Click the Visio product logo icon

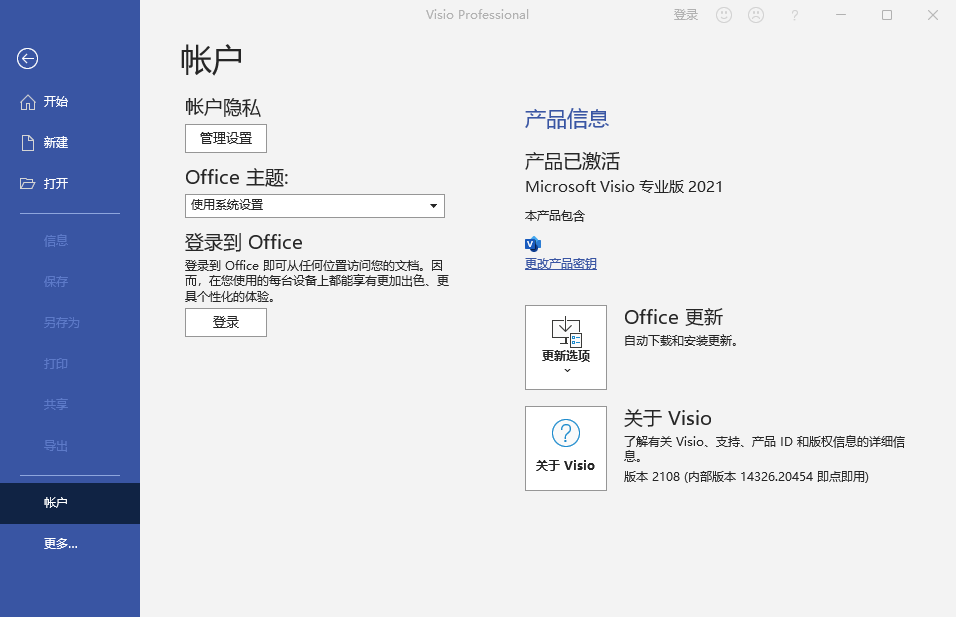pyautogui.click(x=533, y=244)
